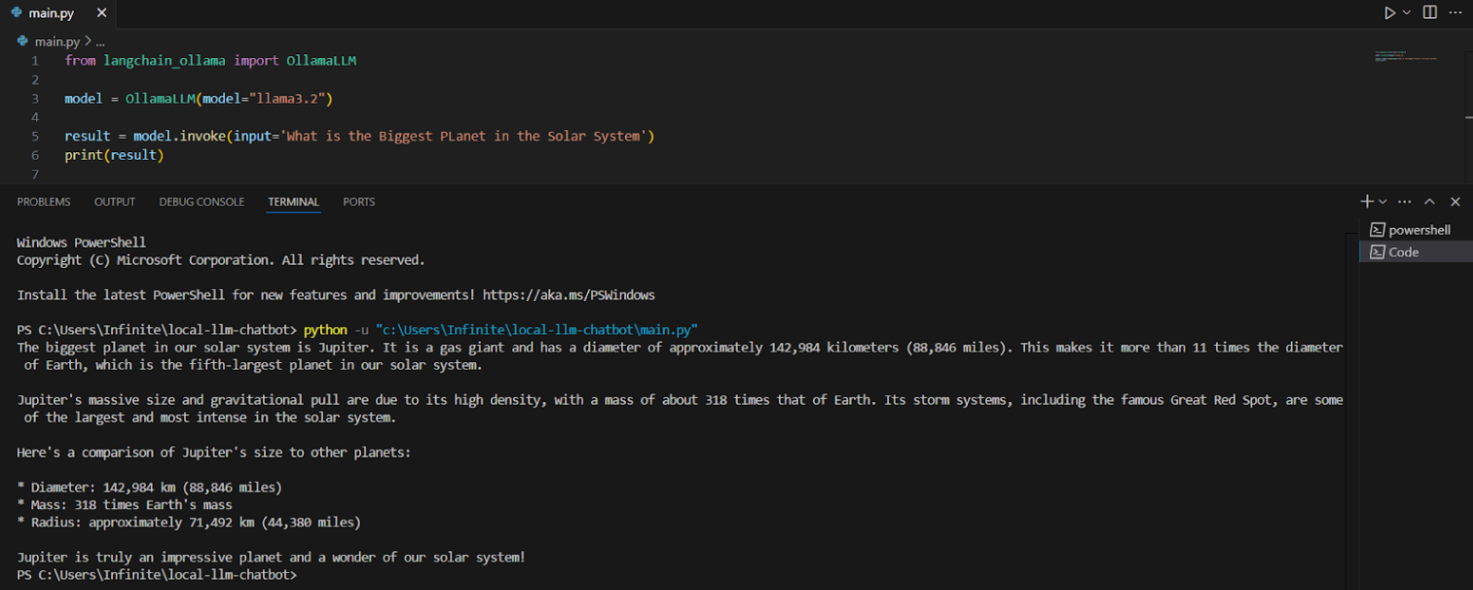Click editor line number 4
The height and width of the screenshot is (590, 1473).
pos(35,118)
